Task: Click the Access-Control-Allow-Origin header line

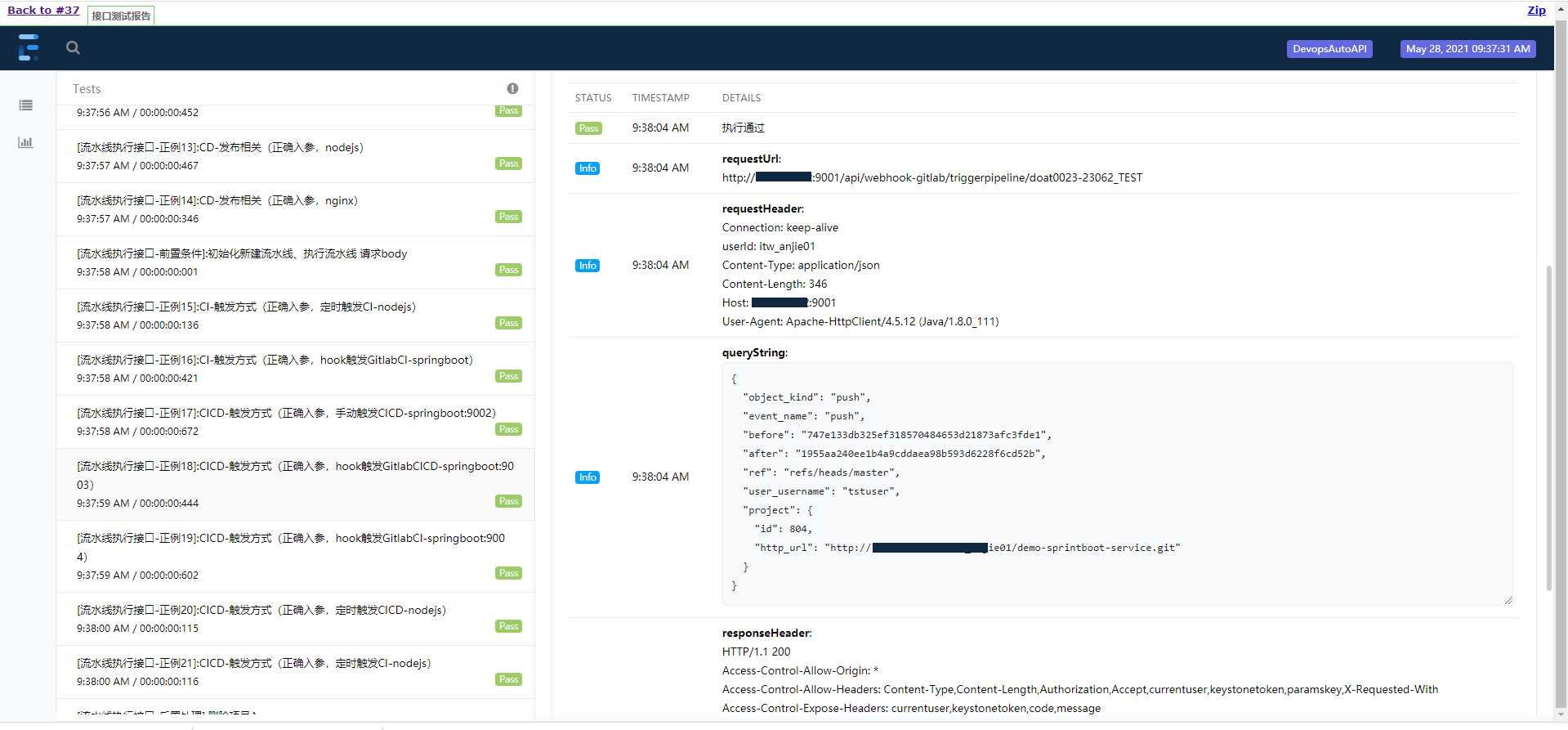Action: [x=800, y=670]
